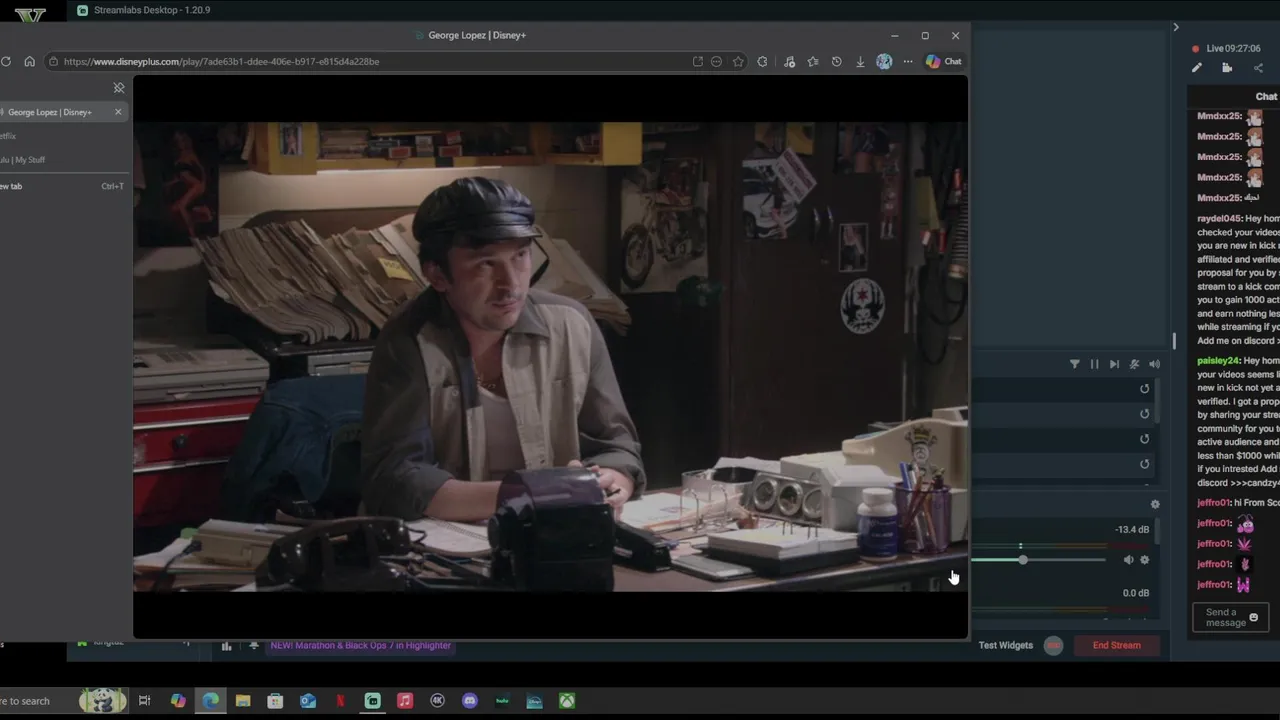This screenshot has height=720, width=1280.
Task: Add this page to favorites
Action: click(738, 61)
